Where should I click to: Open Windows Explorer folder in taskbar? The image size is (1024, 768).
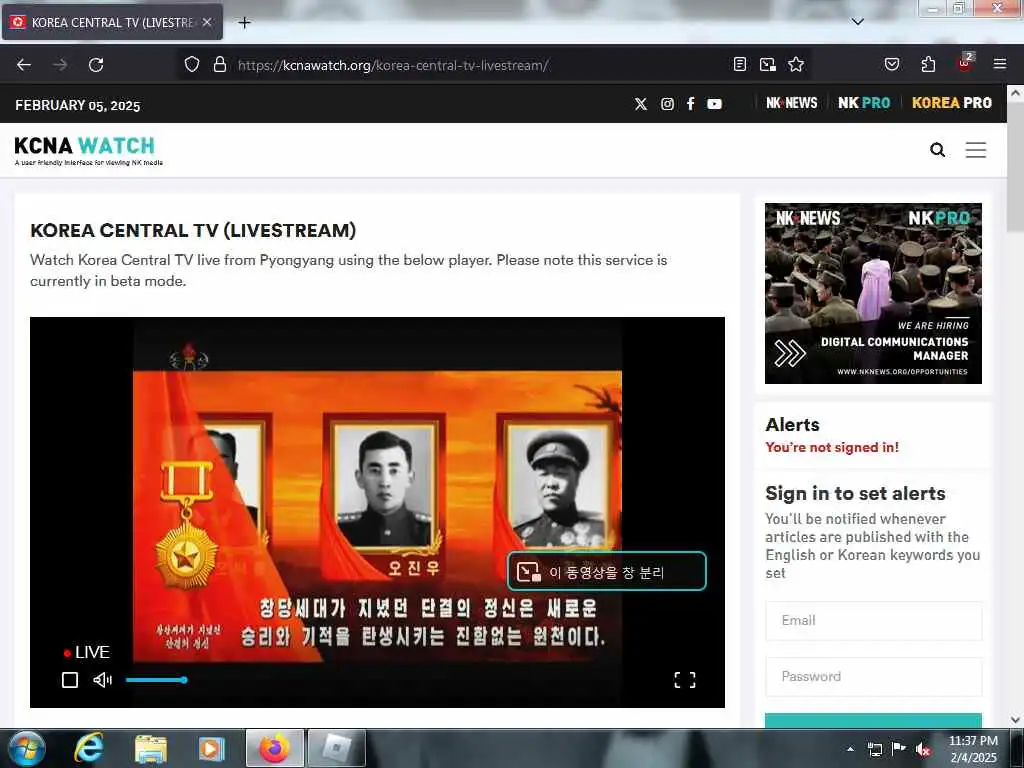coord(150,748)
